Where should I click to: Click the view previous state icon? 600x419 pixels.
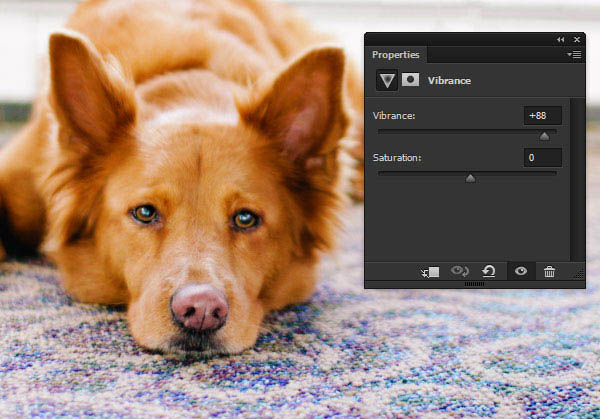[x=460, y=271]
